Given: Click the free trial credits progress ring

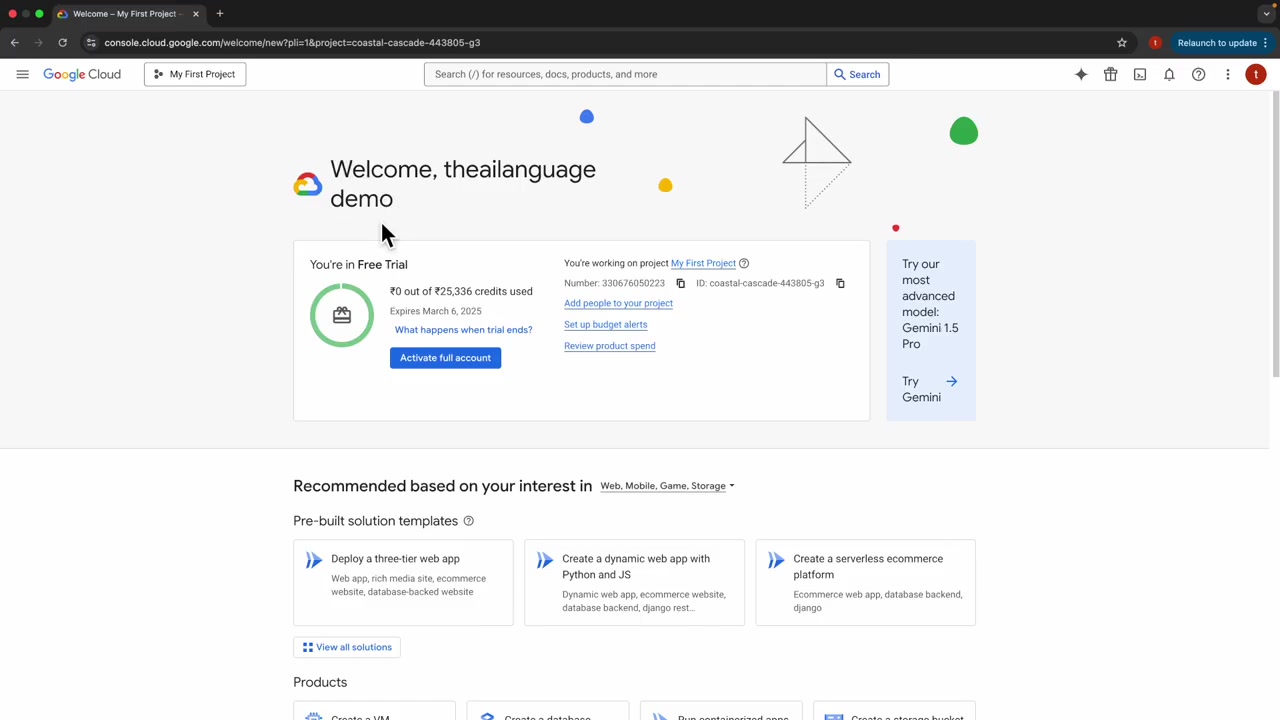Looking at the screenshot, I should [342, 315].
